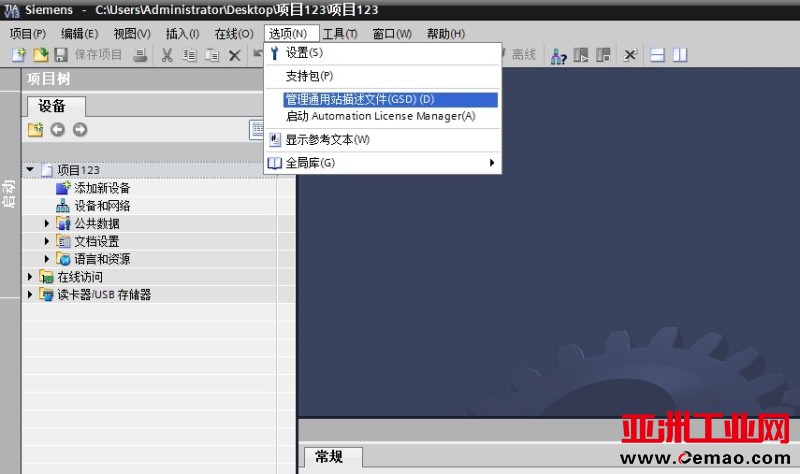Click the accessible devices network icon
Screen dimensions: 800x474
tap(559, 55)
